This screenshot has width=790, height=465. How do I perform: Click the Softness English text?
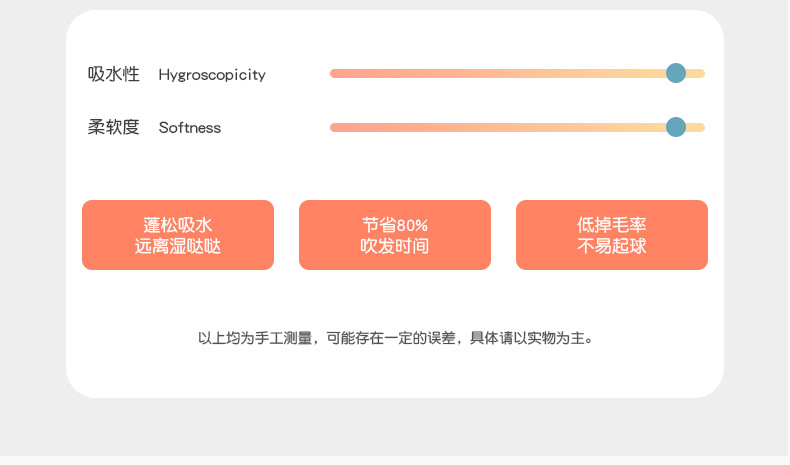[190, 127]
